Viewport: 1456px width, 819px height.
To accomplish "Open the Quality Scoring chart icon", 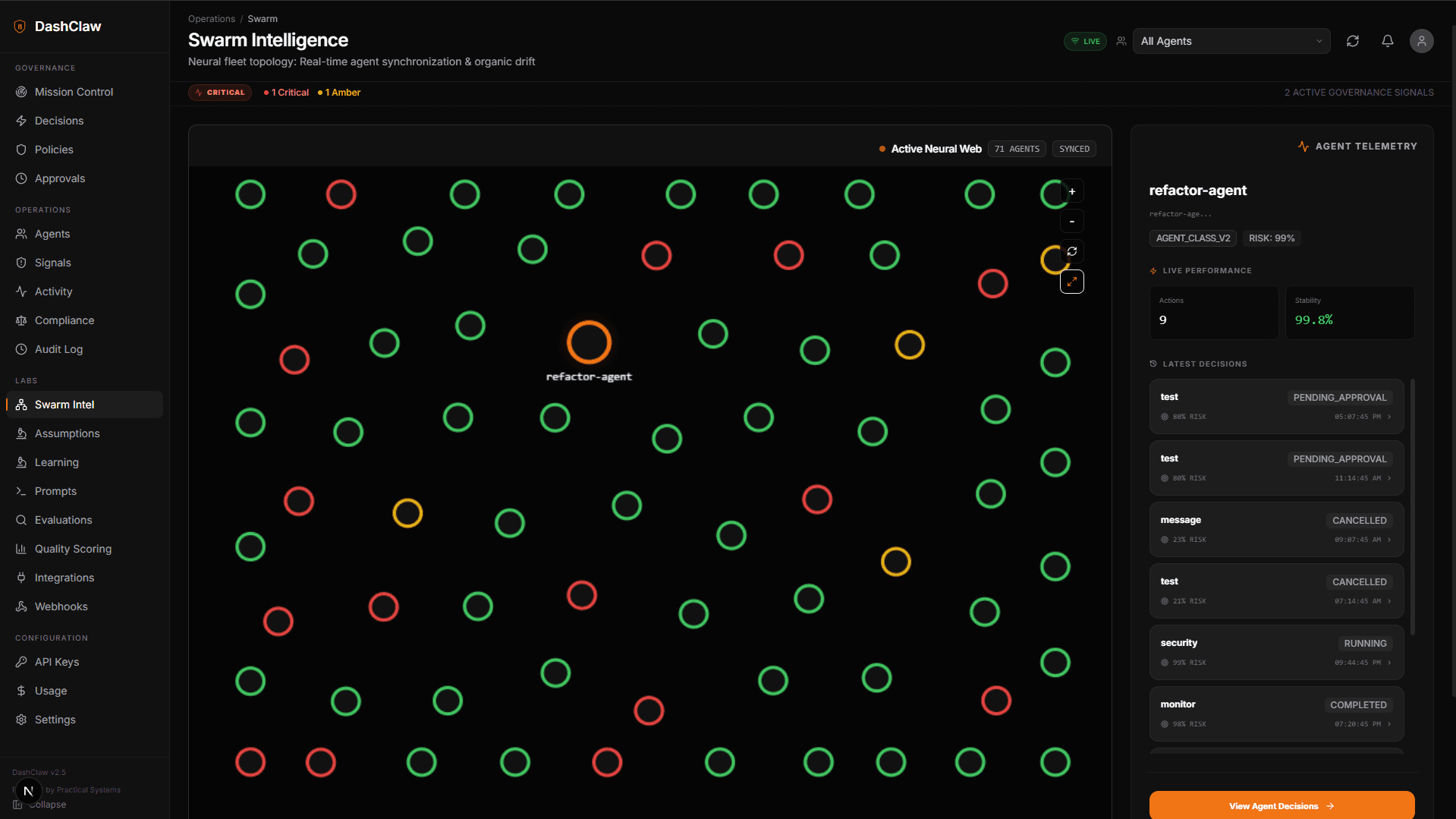I will point(21,549).
